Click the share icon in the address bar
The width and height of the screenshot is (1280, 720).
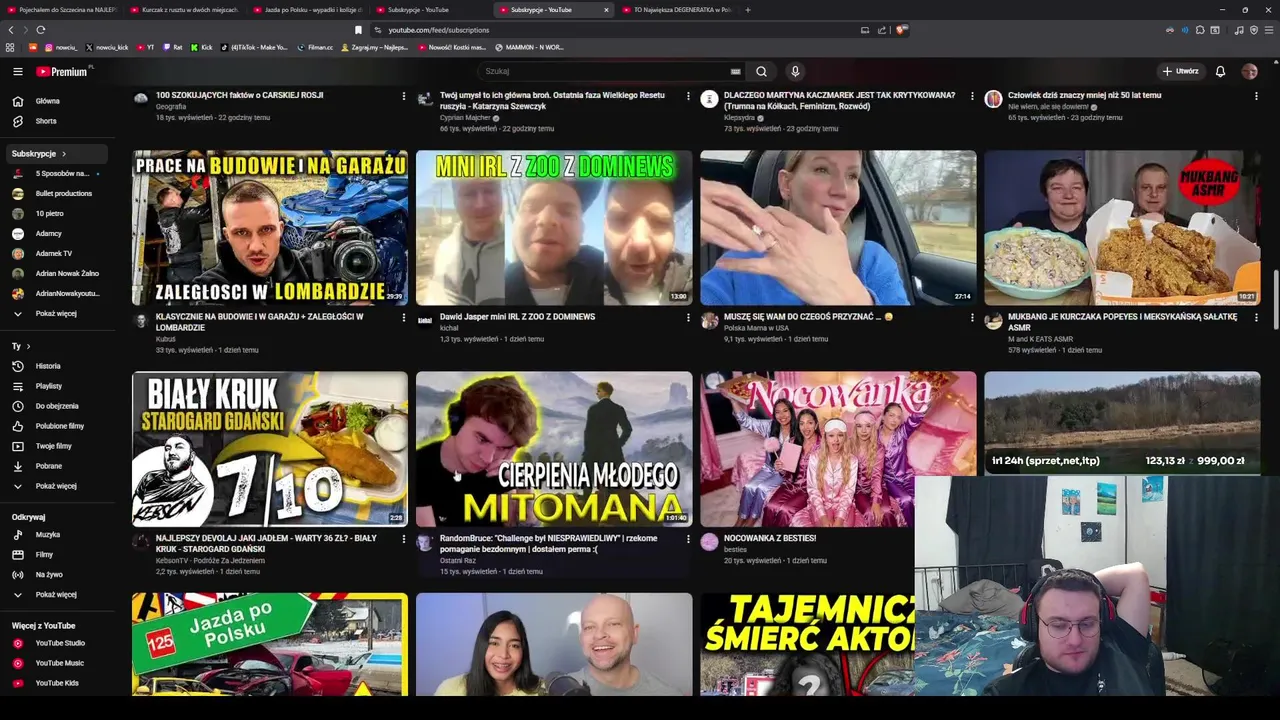(x=882, y=30)
